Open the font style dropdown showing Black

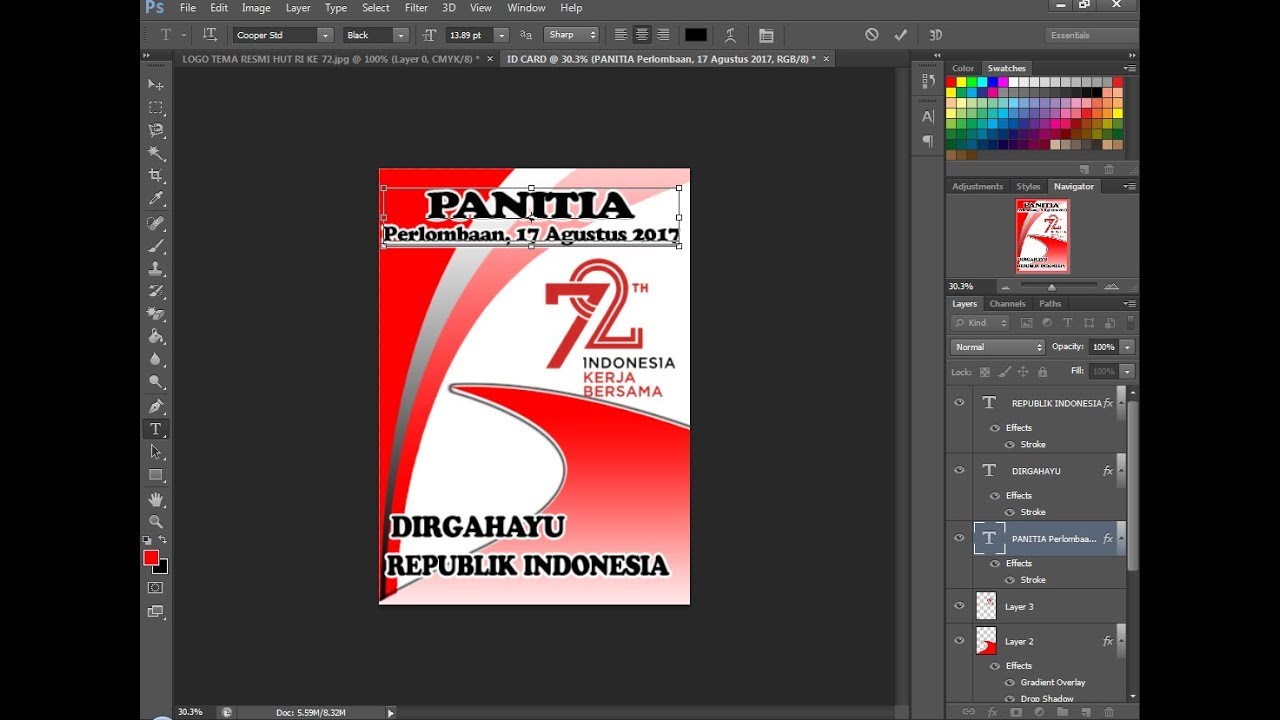coord(401,35)
